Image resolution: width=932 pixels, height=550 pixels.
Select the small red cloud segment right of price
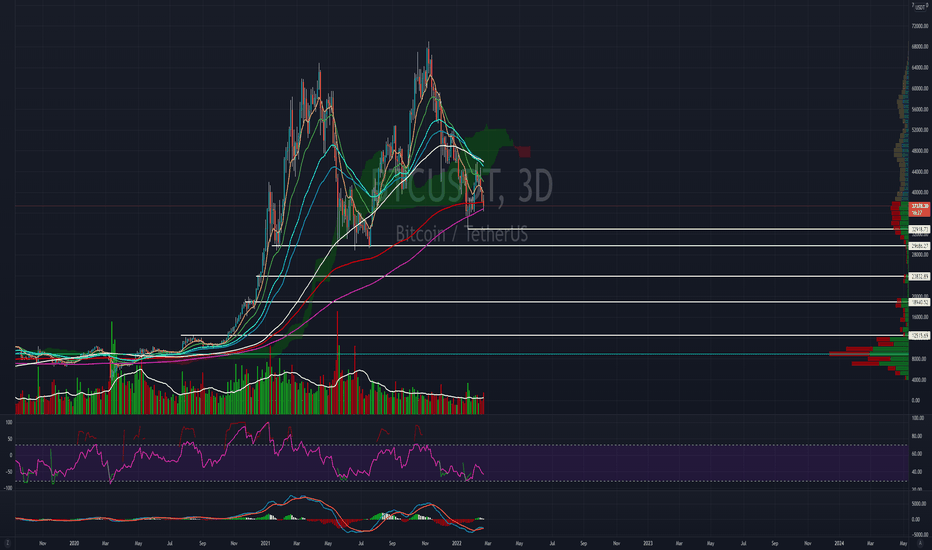(524, 152)
